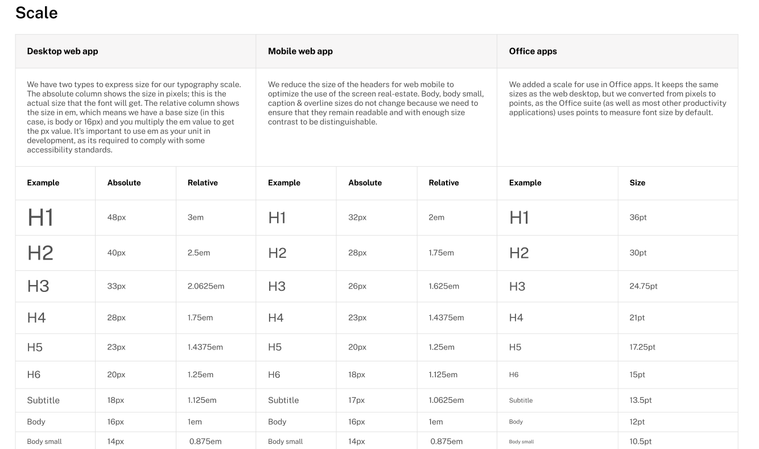759x449 pixels.
Task: Click the desktop Subtitle example text
Action: pos(44,400)
